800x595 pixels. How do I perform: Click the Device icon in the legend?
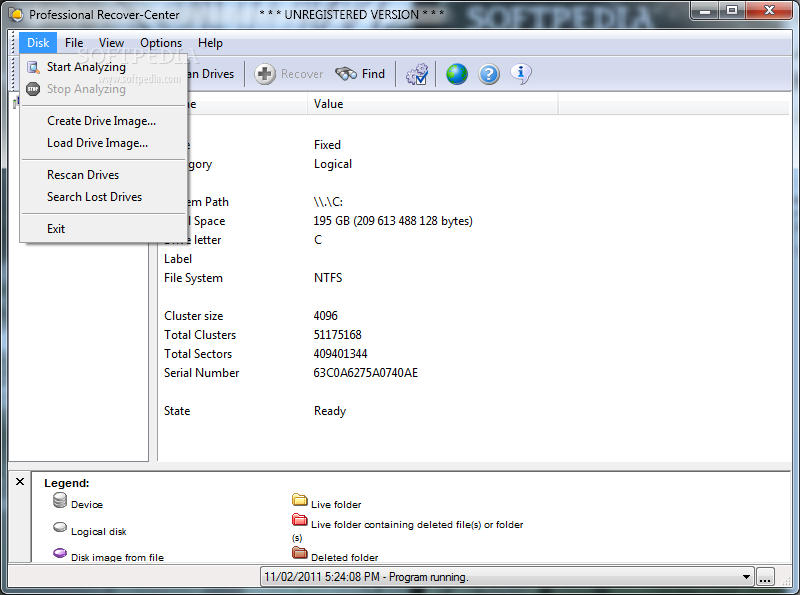[x=60, y=501]
